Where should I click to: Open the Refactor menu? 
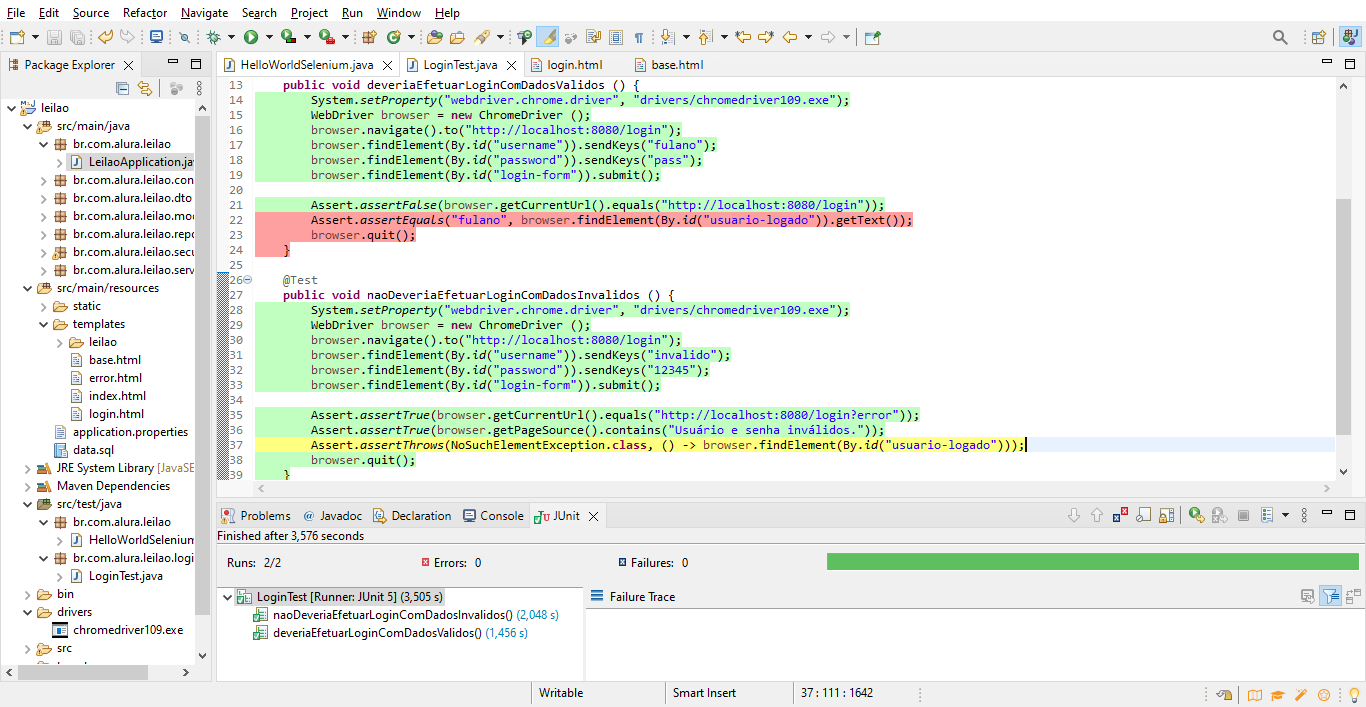[x=145, y=13]
